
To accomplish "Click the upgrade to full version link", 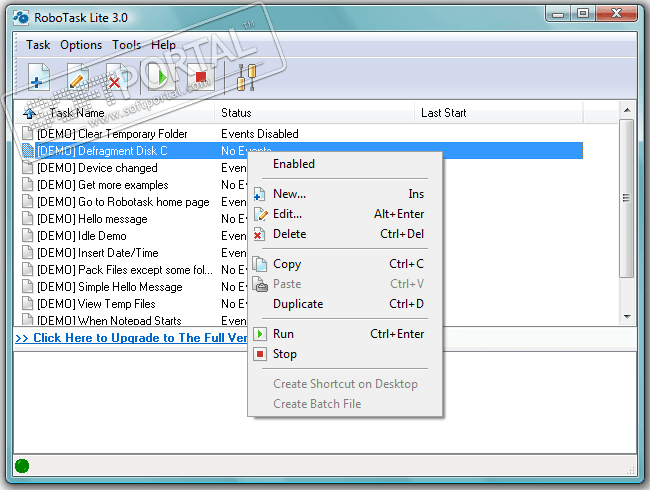I will pyautogui.click(x=131, y=338).
